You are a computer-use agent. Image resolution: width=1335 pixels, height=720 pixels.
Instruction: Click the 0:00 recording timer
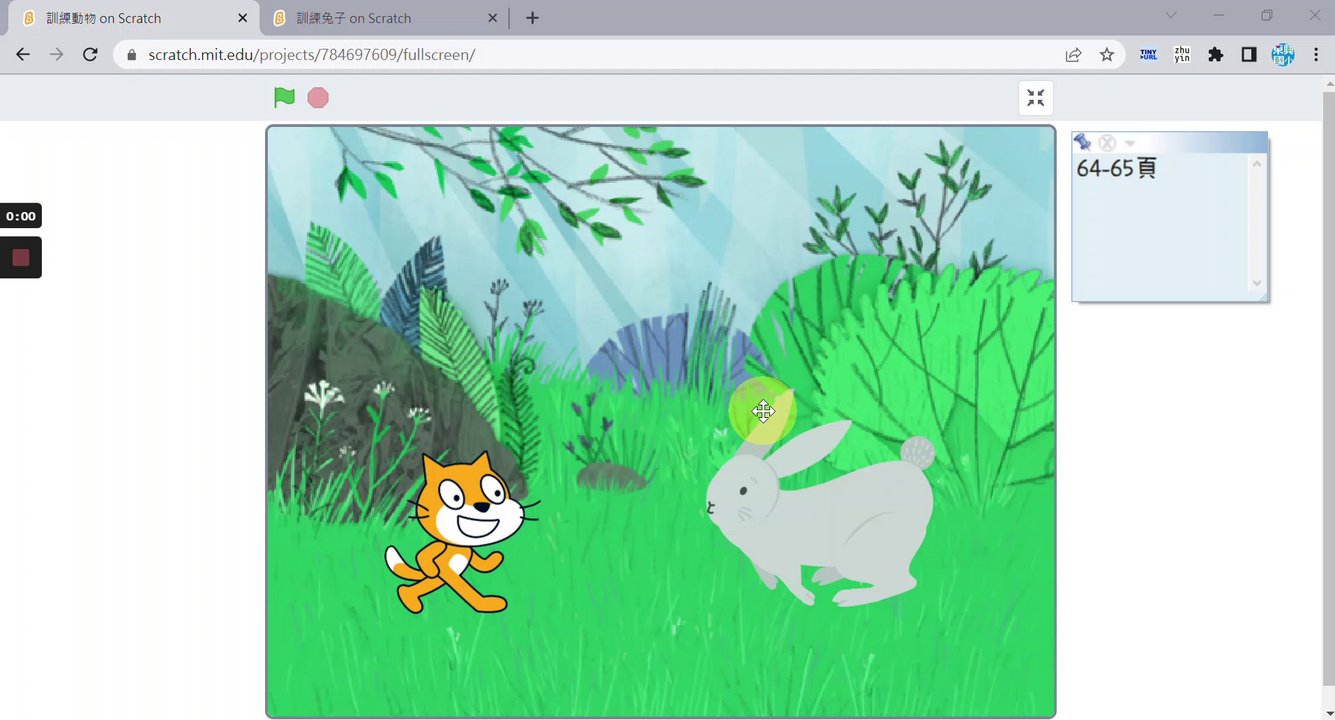[20, 216]
